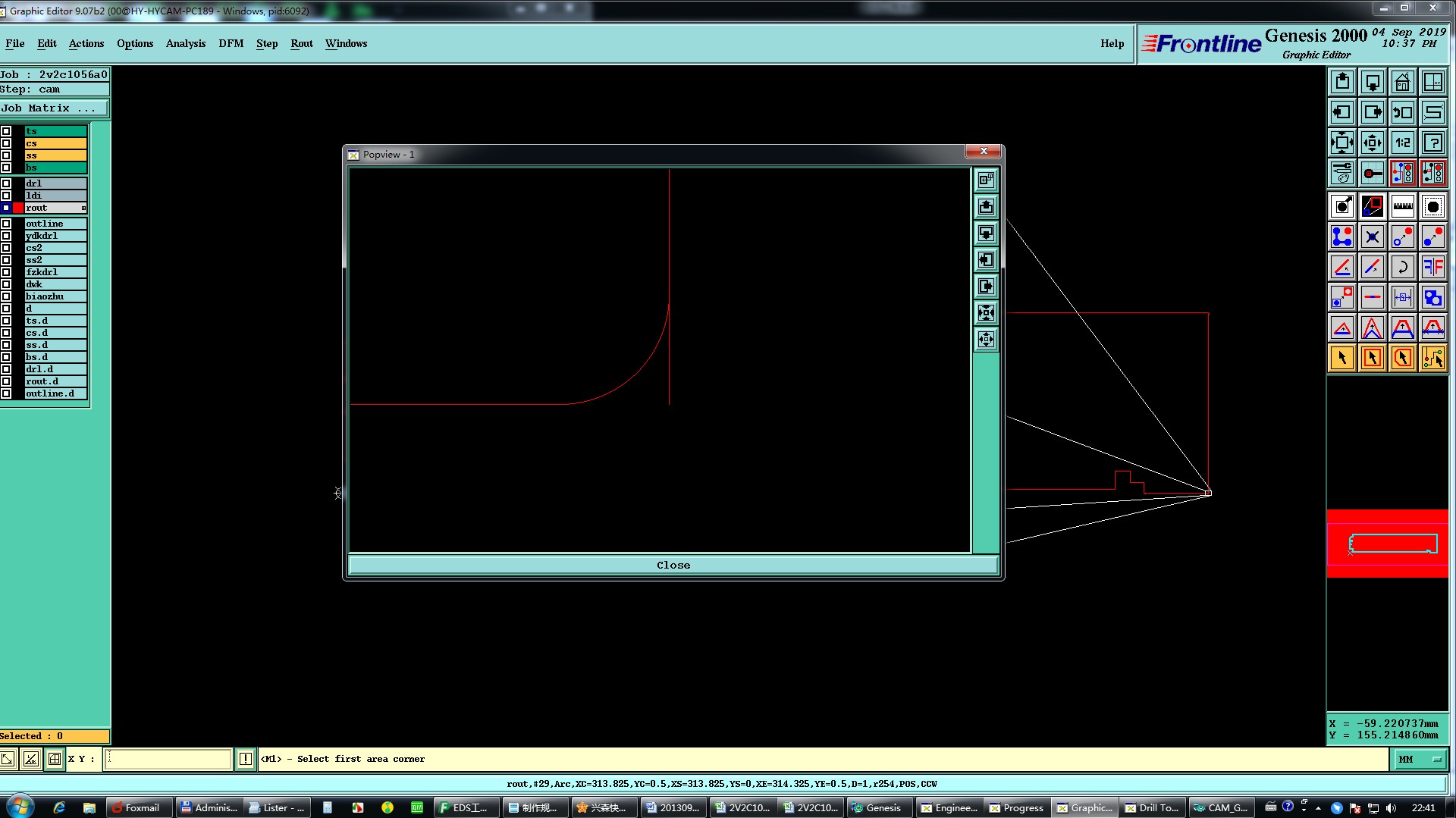
Task: Open the File menu
Action: [14, 43]
